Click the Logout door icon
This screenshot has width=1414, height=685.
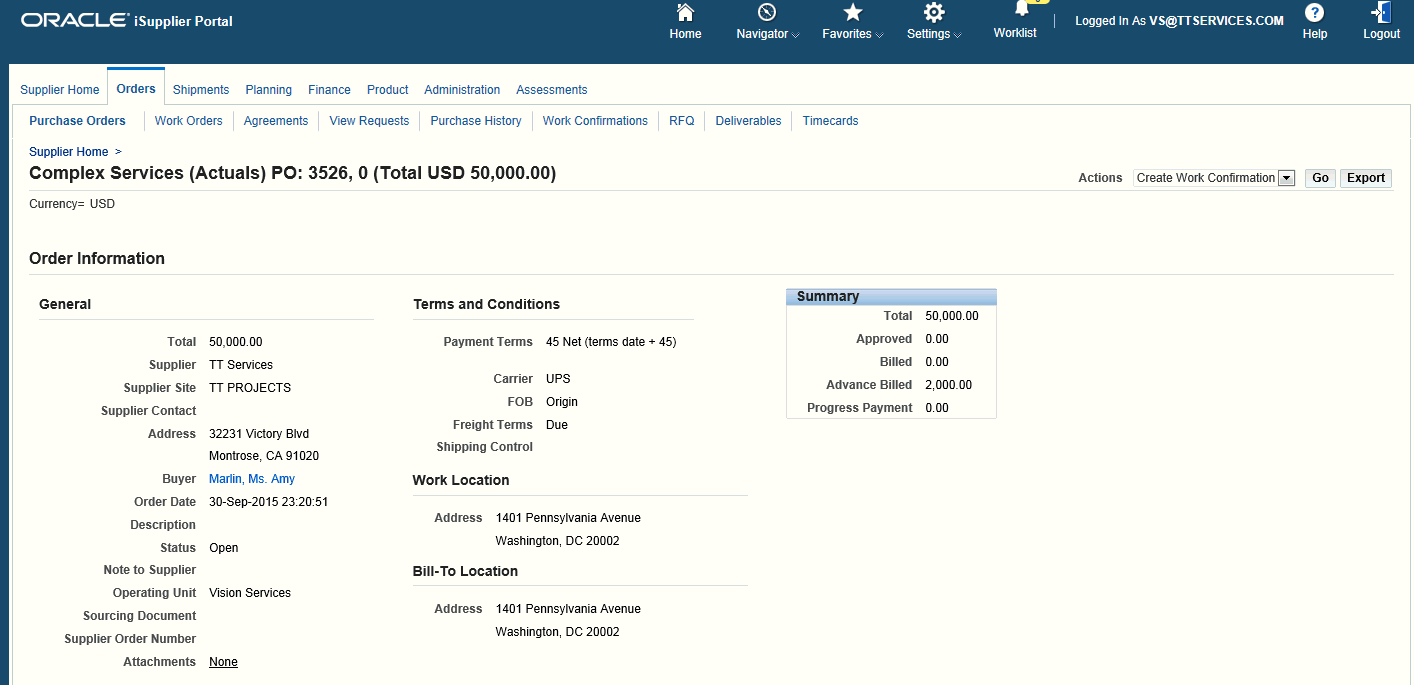tap(1381, 13)
